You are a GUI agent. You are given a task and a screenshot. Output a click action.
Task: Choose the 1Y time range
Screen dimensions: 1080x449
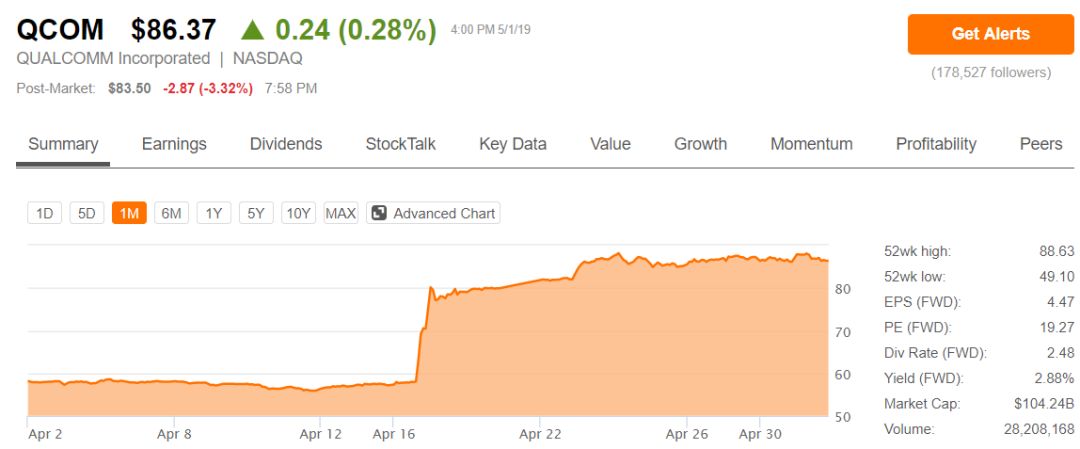click(214, 213)
